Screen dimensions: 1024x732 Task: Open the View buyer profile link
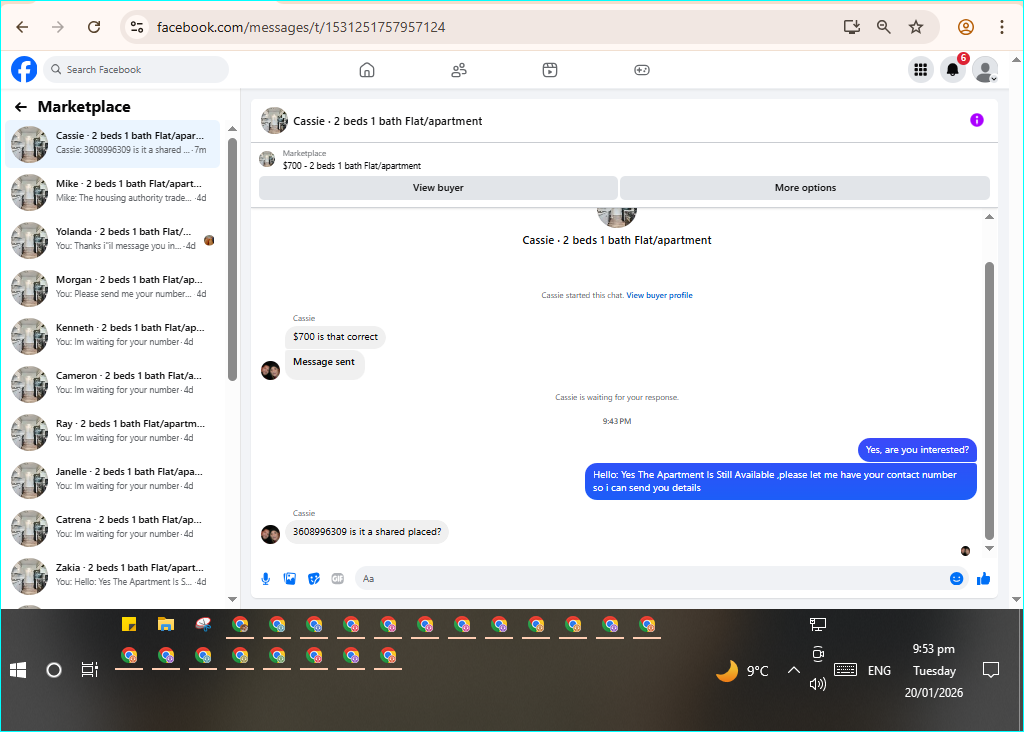659,295
